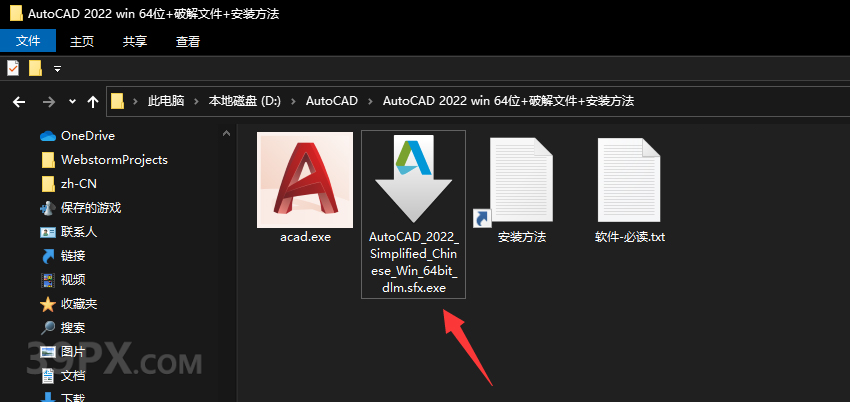
Task: Click the current folder name in address bar
Action: point(508,101)
